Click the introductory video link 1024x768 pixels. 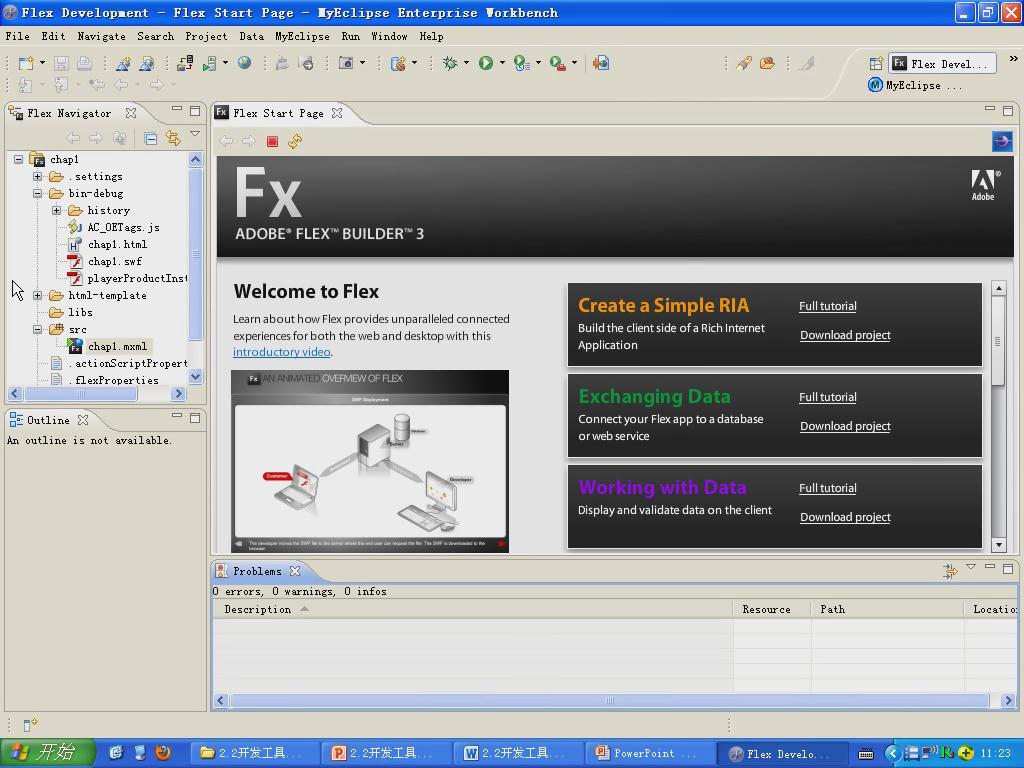click(281, 352)
